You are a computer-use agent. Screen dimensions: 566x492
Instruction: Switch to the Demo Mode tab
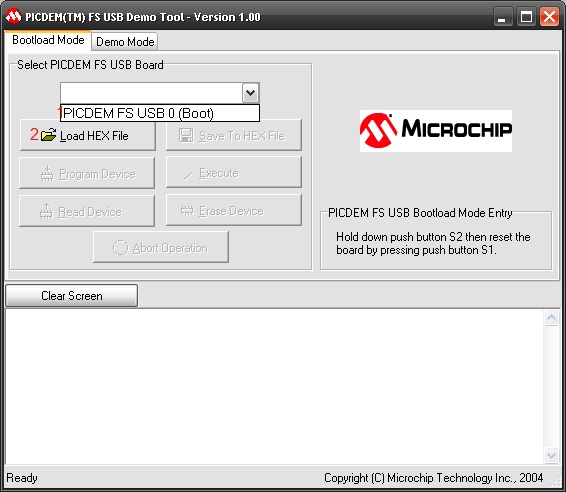click(x=125, y=42)
